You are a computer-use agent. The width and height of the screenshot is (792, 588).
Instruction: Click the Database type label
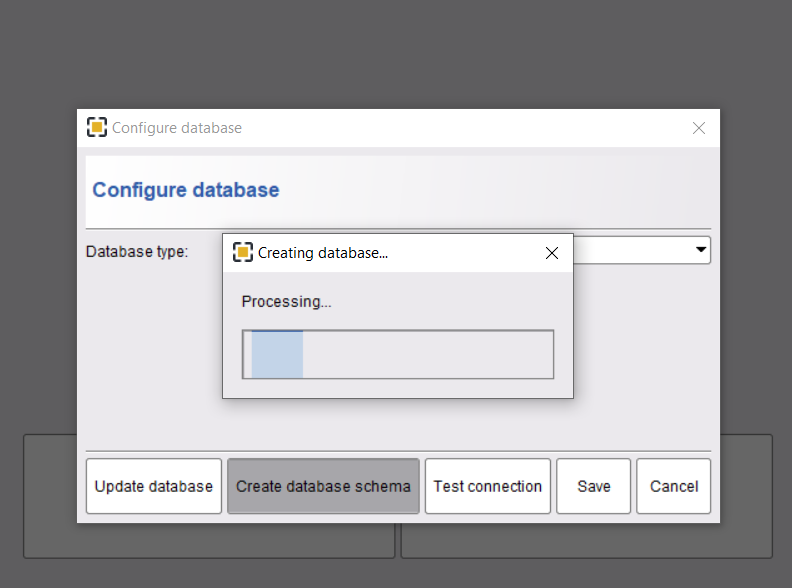click(137, 252)
